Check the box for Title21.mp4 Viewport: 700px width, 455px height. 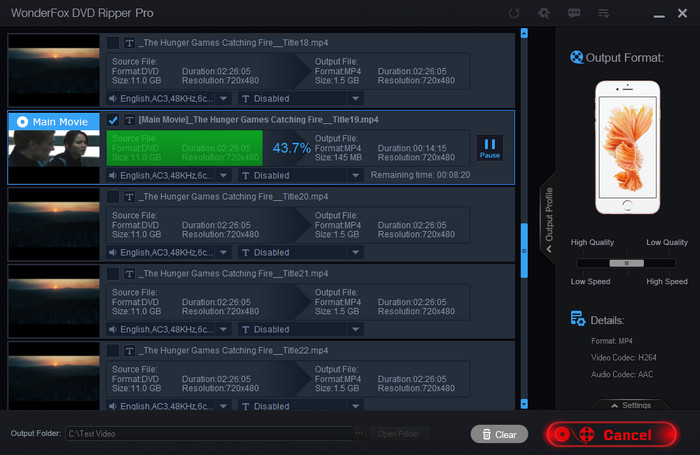click(113, 274)
